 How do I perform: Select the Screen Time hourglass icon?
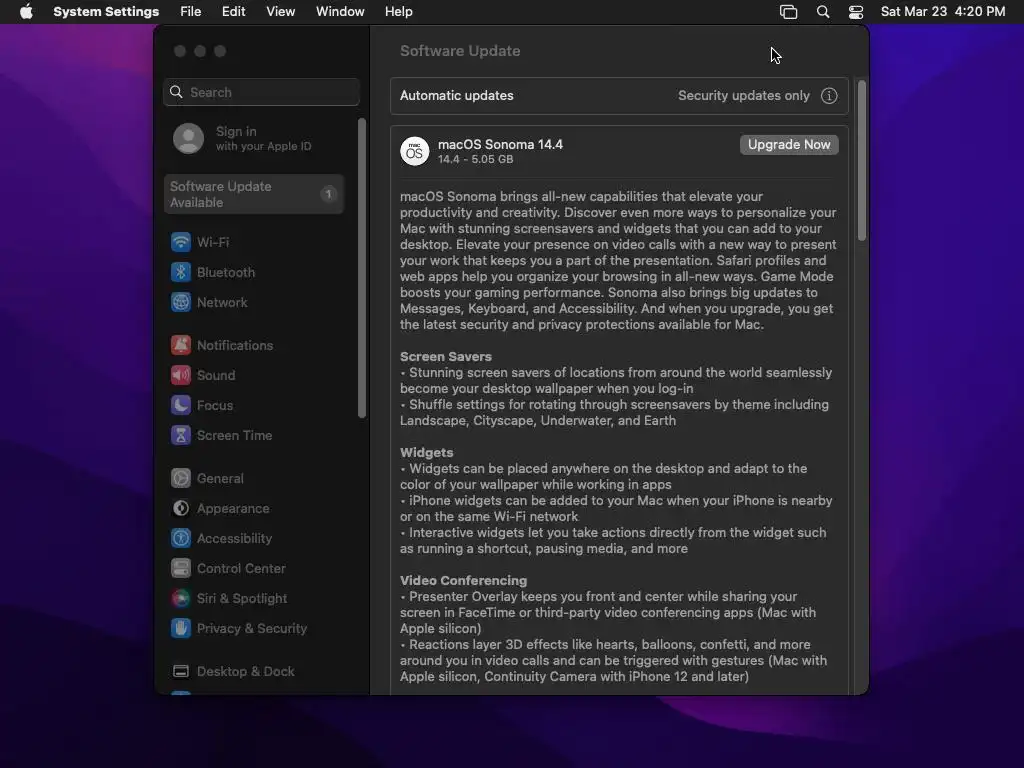point(181,435)
